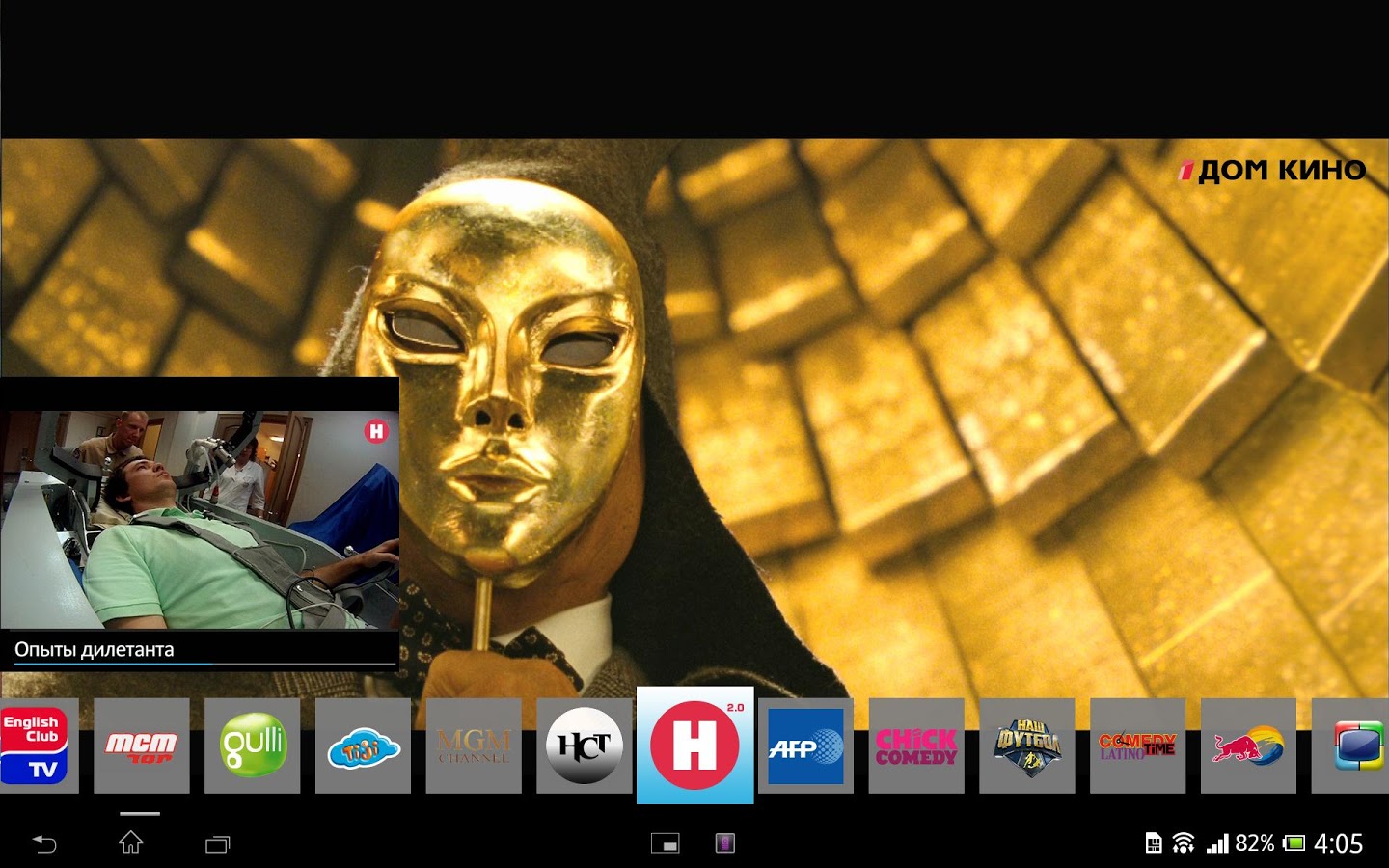Open the recent apps overview
This screenshot has width=1389, height=868.
point(218,844)
